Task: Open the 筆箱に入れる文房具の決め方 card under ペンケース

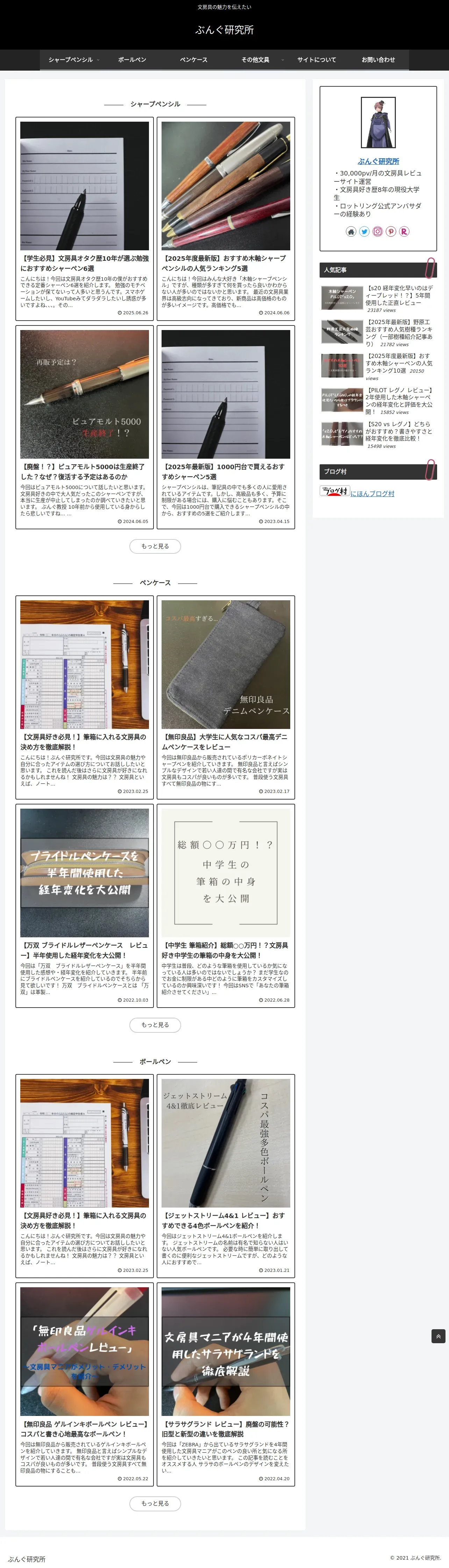Action: (85, 697)
